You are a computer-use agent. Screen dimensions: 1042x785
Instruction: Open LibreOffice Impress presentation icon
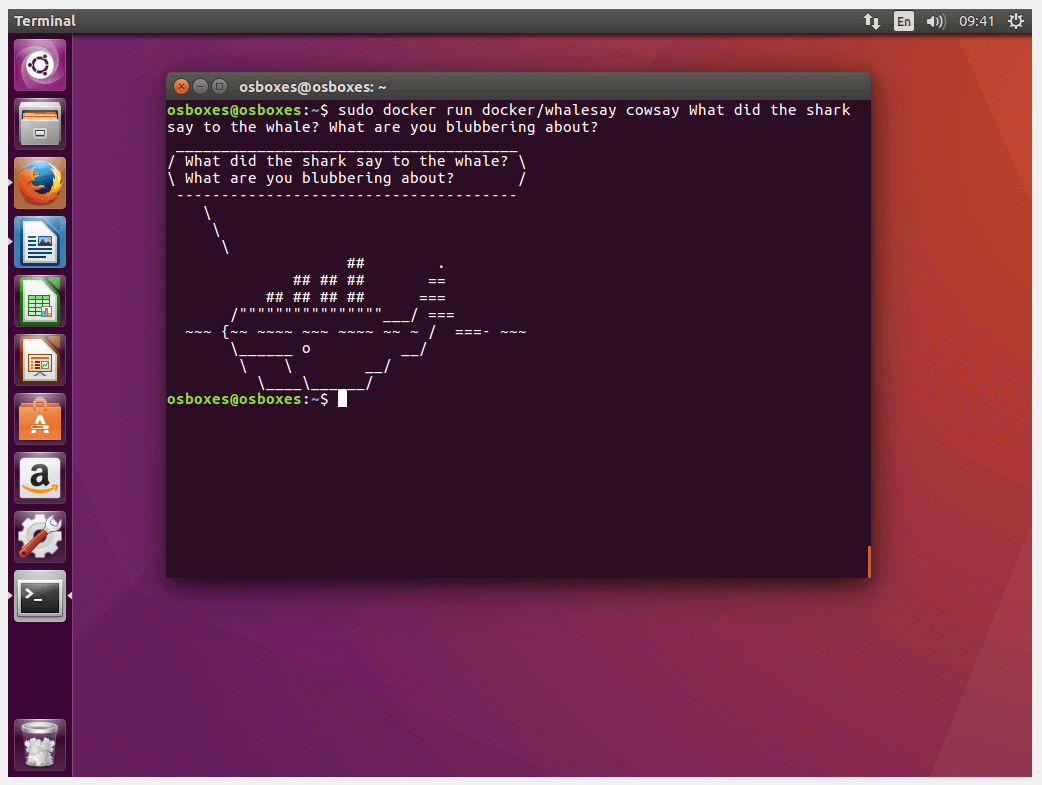pos(40,360)
